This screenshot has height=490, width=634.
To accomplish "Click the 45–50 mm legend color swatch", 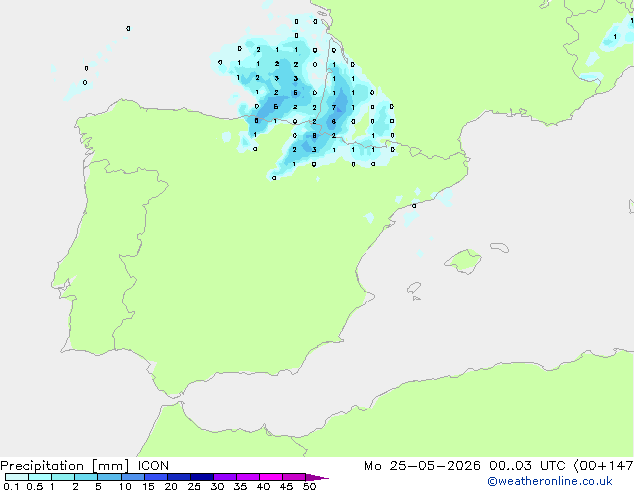I will (294, 477).
